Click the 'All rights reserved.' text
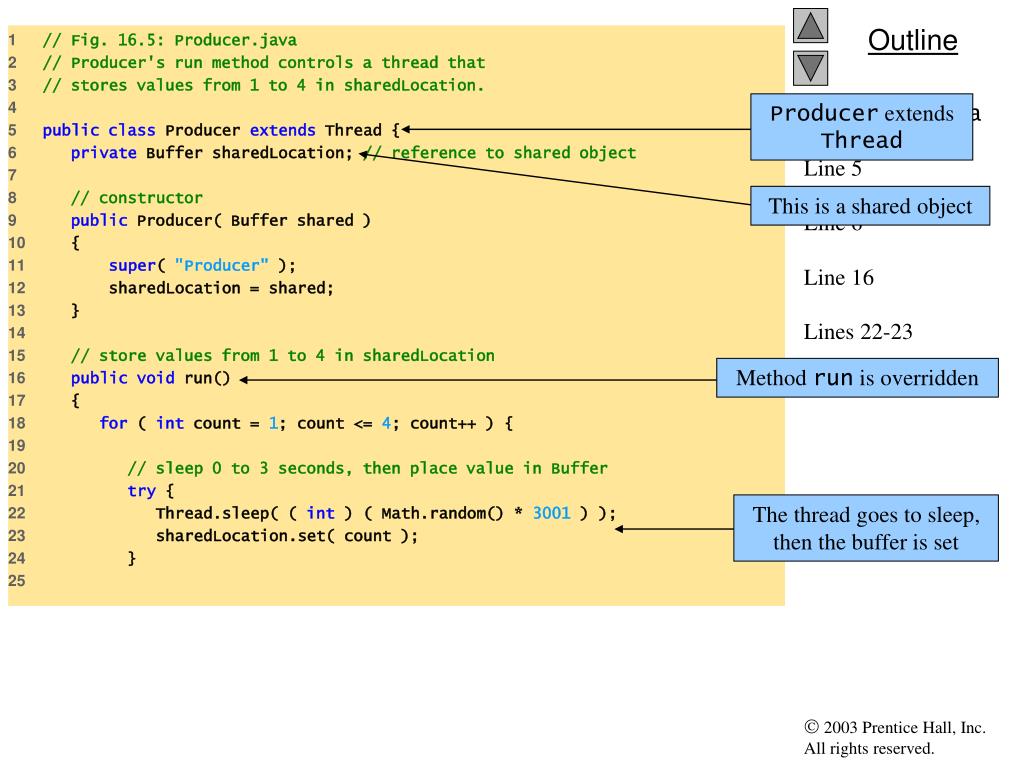Image resolution: width=1024 pixels, height=768 pixels. (x=869, y=748)
